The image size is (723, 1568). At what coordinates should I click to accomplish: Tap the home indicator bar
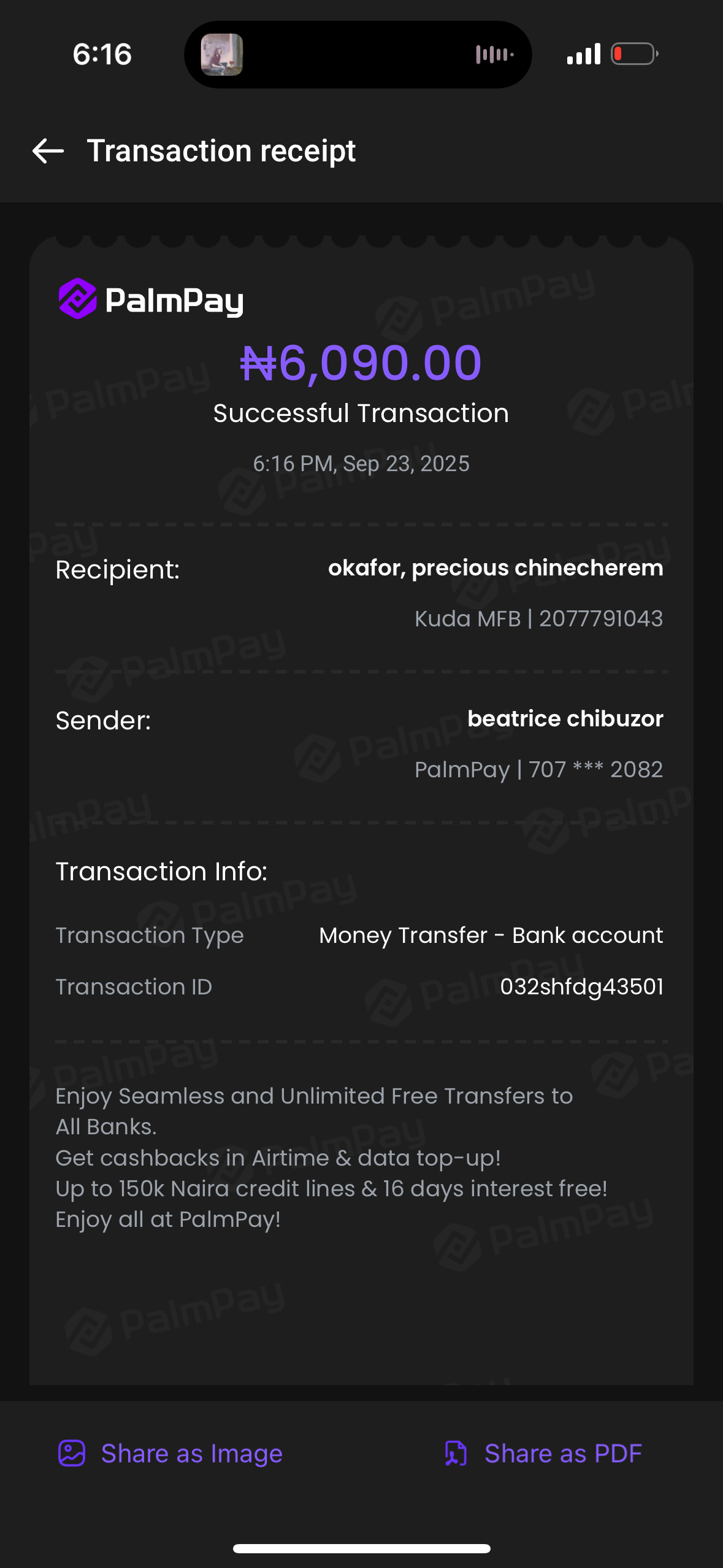[361, 1548]
